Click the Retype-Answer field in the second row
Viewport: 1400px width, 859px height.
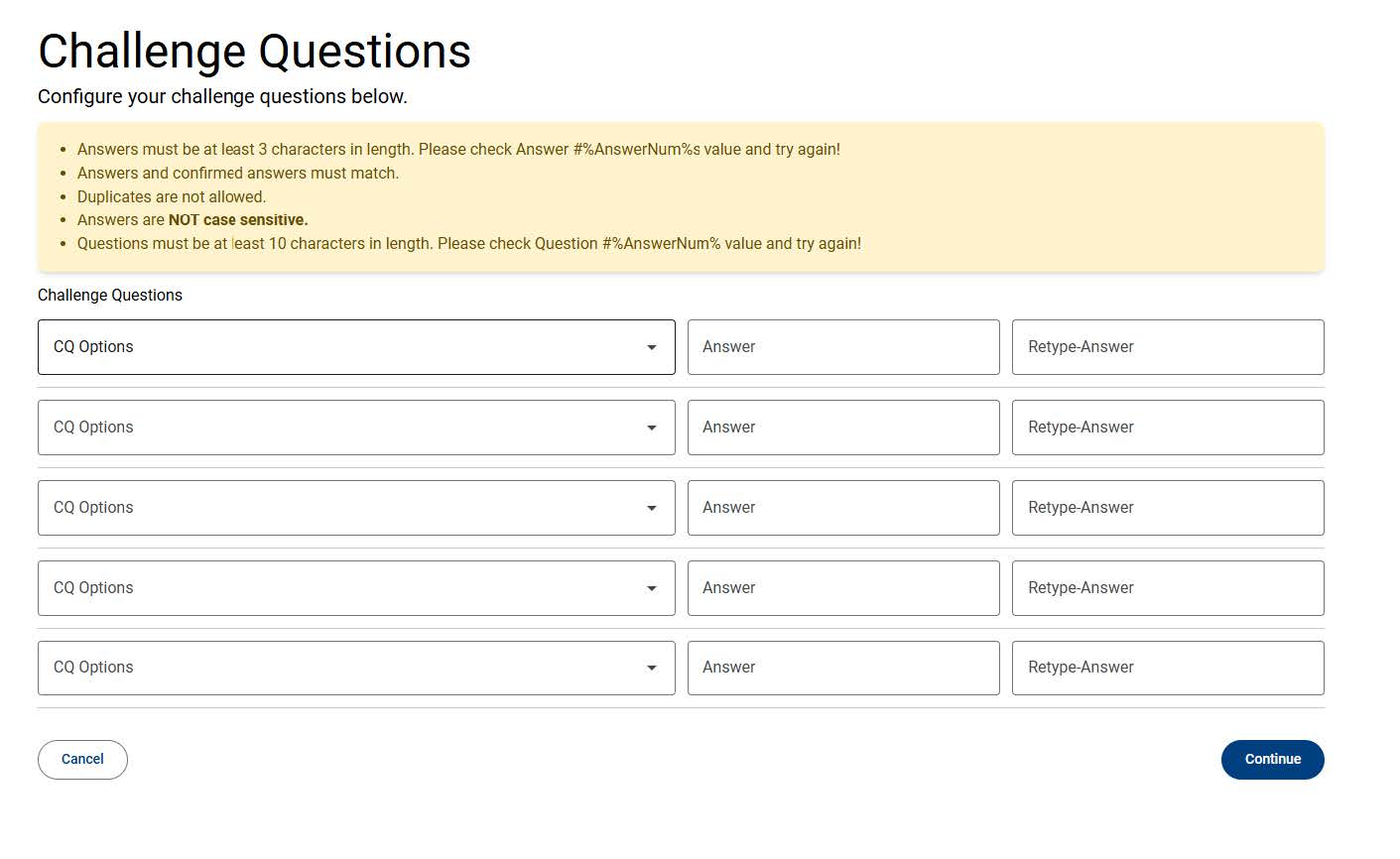point(1167,428)
